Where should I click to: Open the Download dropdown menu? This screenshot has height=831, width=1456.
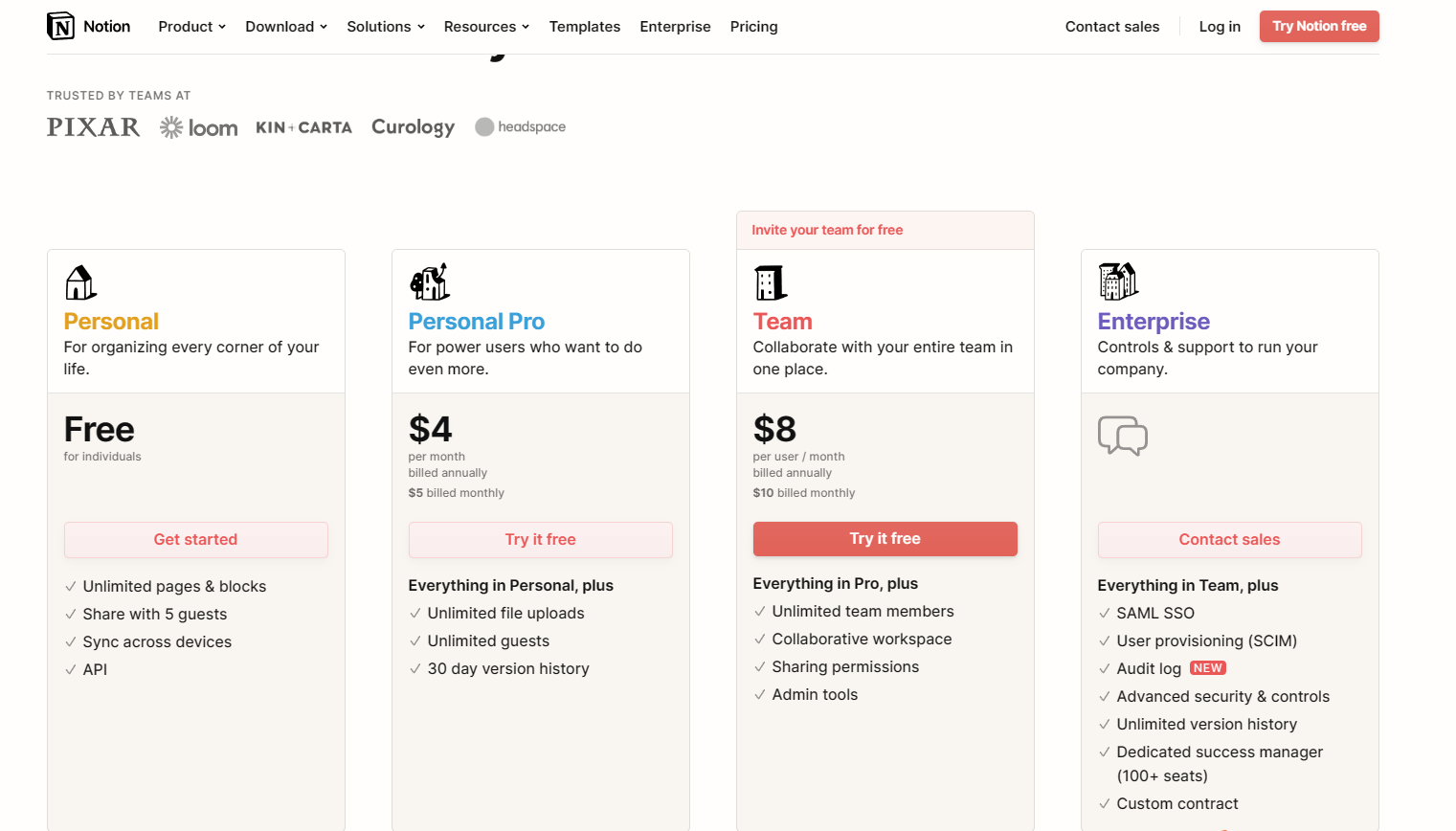pos(286,27)
